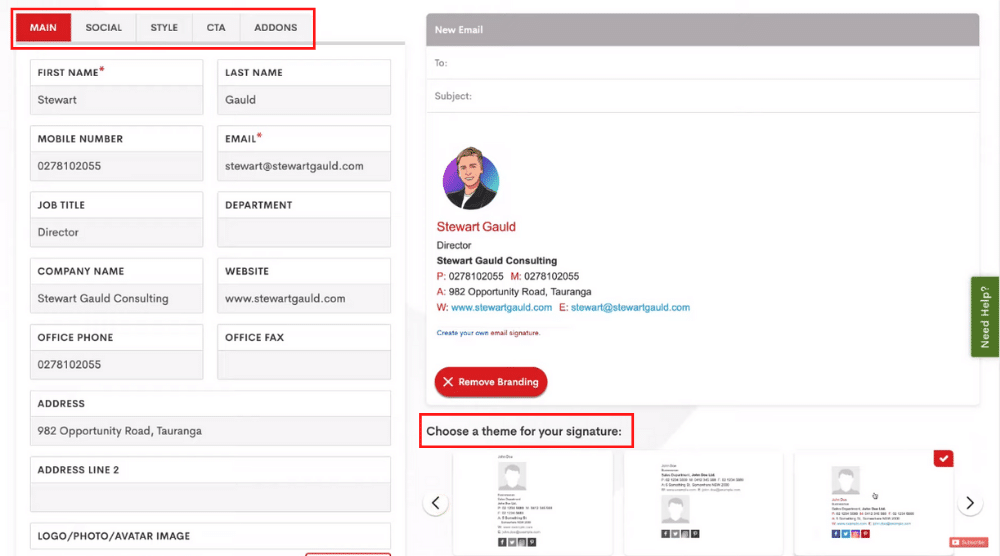Click the red checkmark on selected theme
Screen dimensions: 1000x556
coord(943,458)
